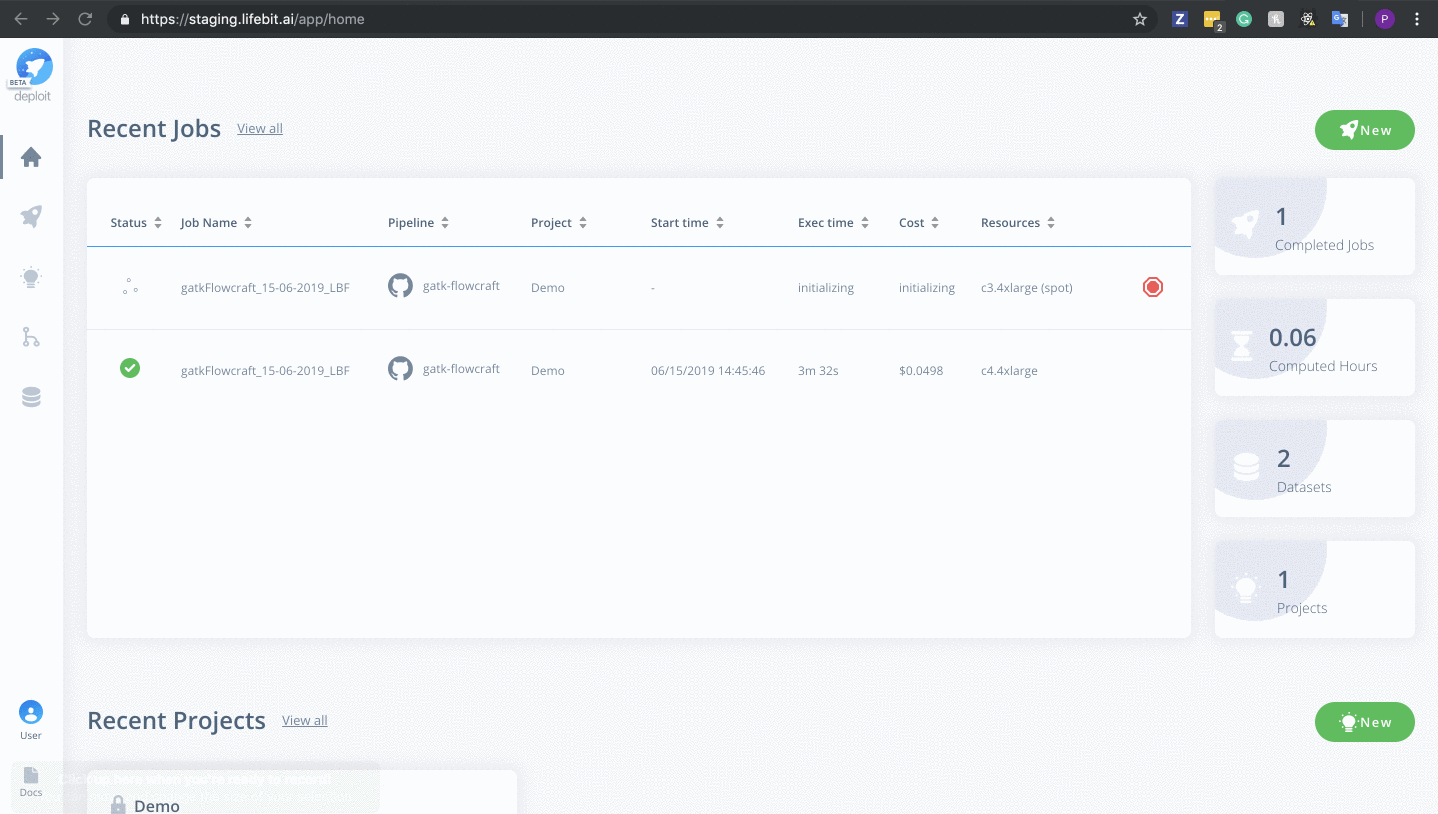Sort jobs by Exec time column
The width and height of the screenshot is (1438, 814).
[833, 223]
